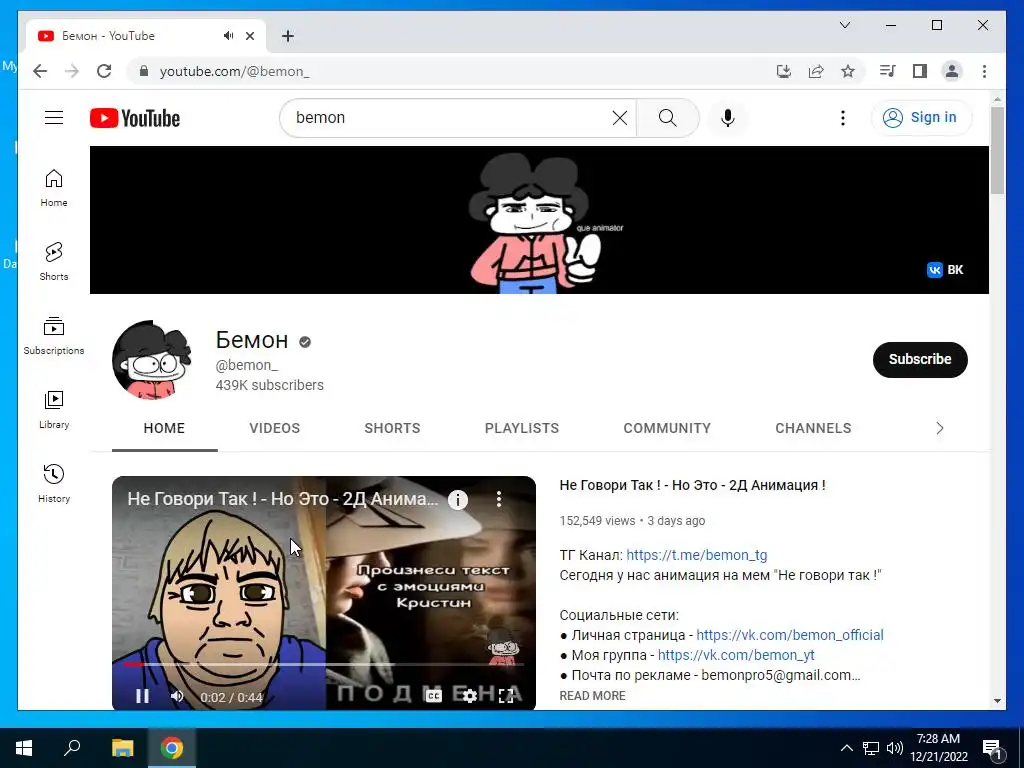Open Shorts in the left sidebar

[x=54, y=262]
